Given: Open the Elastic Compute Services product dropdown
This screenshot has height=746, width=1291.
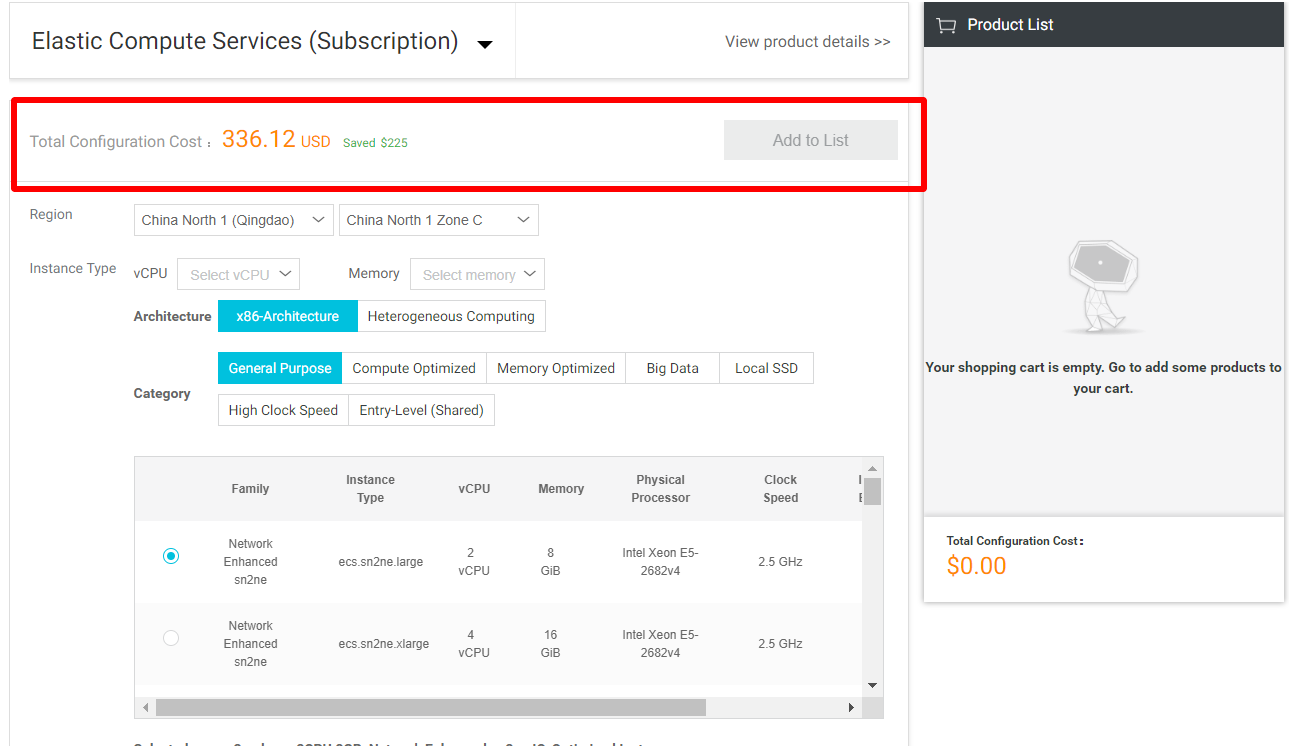Looking at the screenshot, I should tap(484, 42).
